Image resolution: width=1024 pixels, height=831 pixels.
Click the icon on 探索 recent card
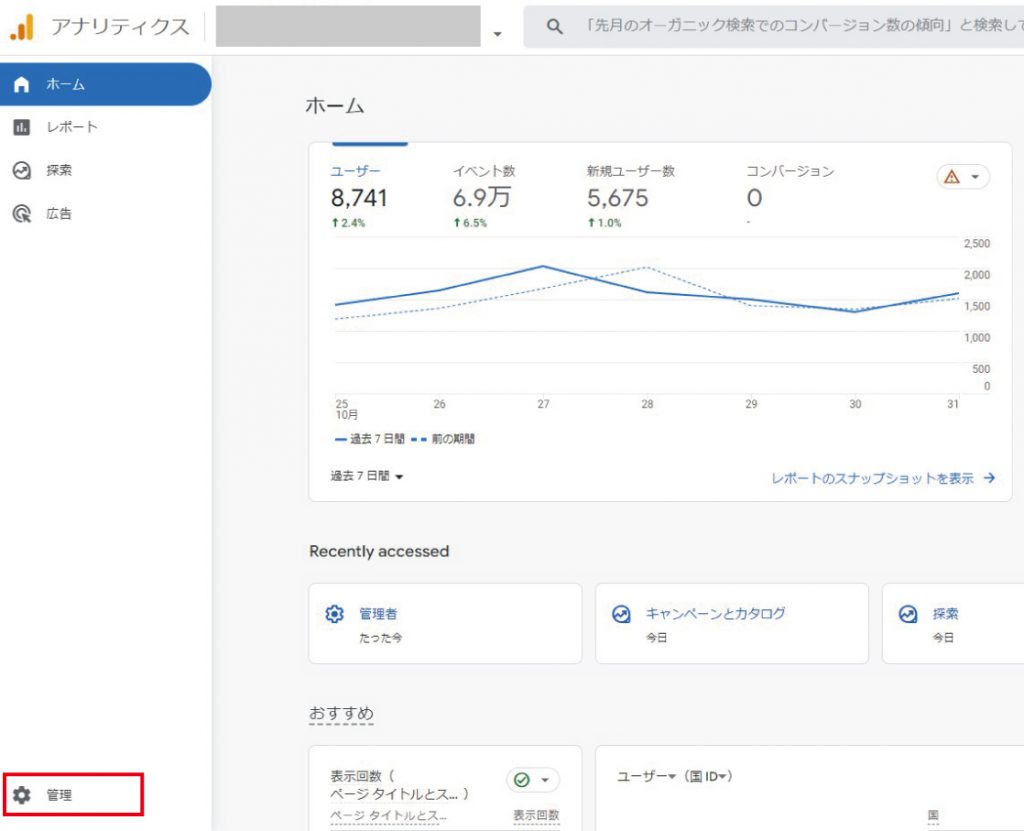click(x=908, y=614)
